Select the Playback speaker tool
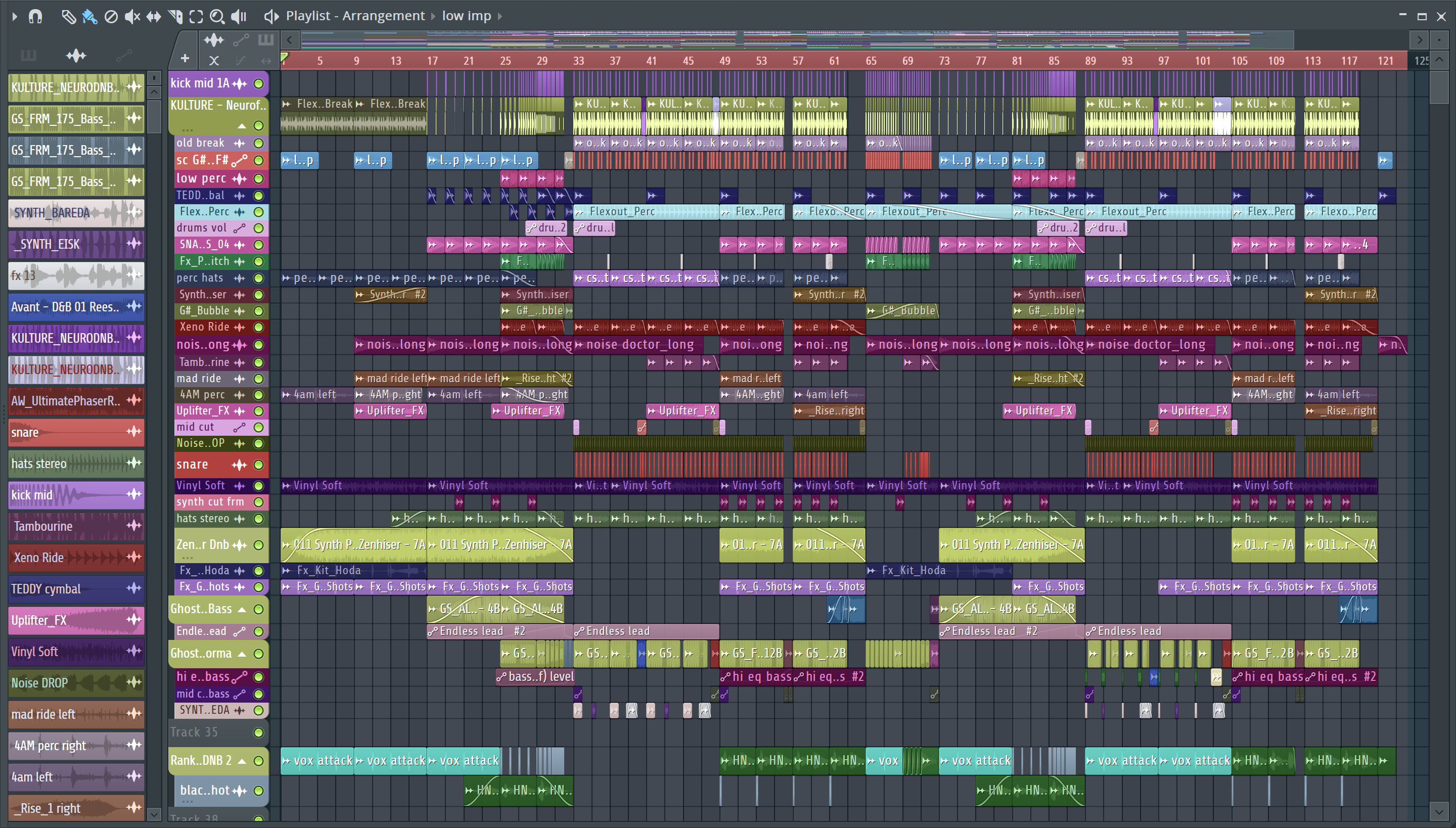Viewport: 1456px width, 828px height. pos(239,17)
